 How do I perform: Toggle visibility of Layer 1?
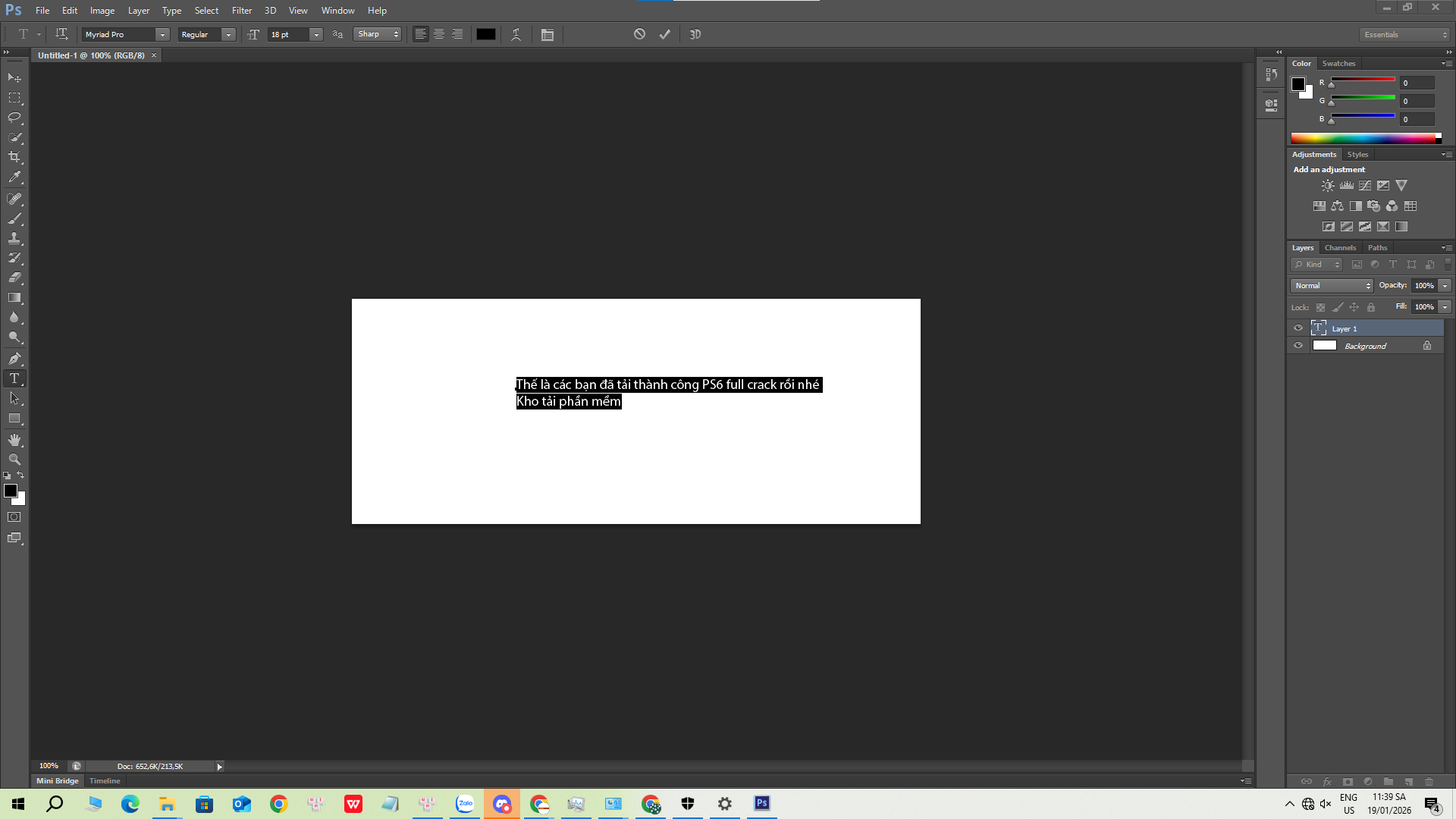tap(1298, 328)
